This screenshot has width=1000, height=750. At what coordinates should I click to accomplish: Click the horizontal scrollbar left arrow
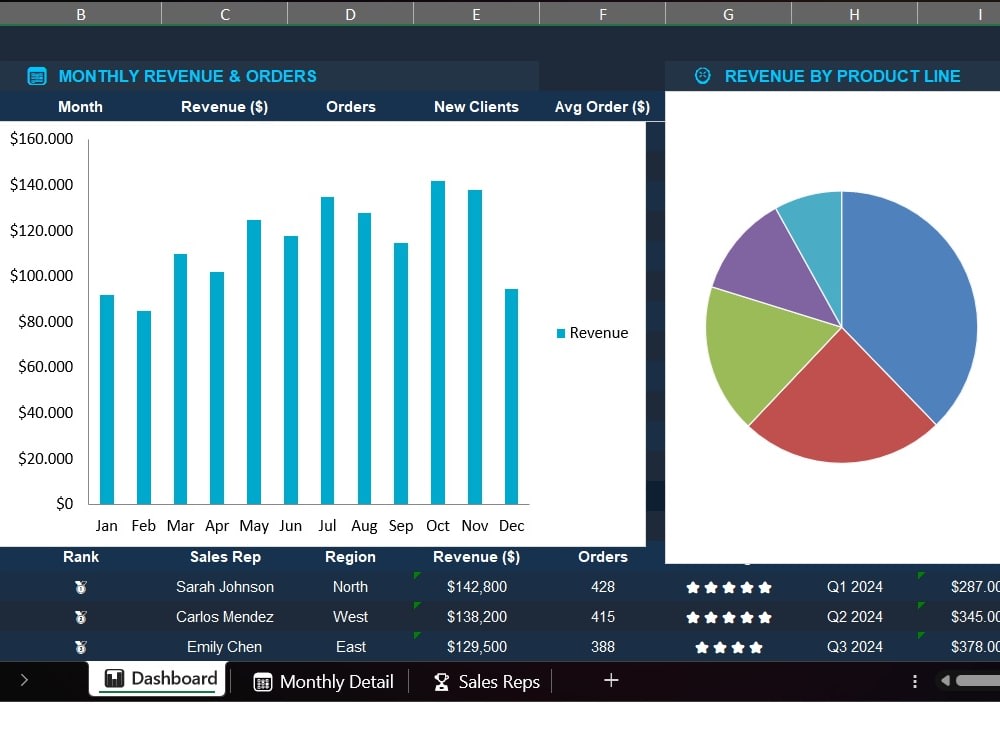[x=945, y=681]
